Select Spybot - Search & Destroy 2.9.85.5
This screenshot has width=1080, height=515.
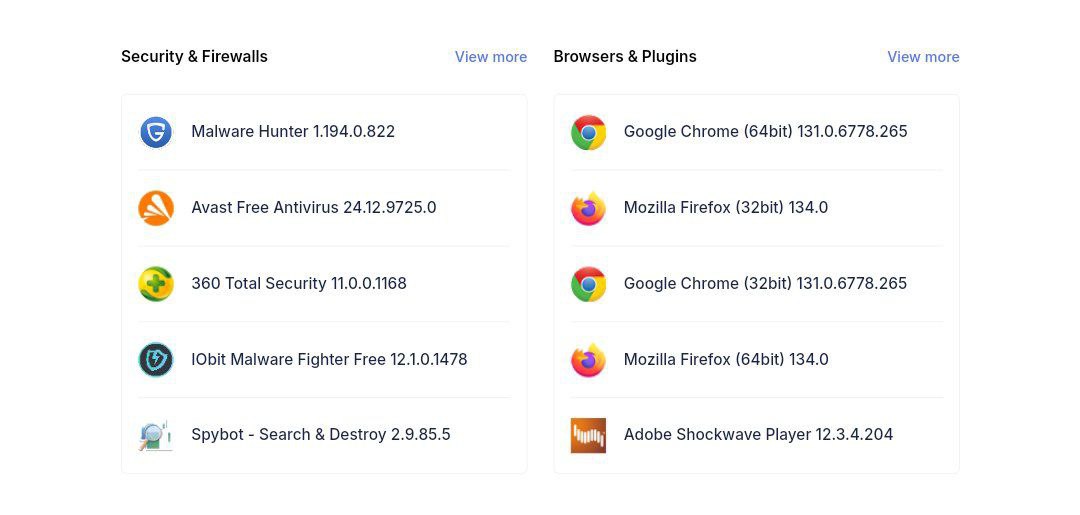(x=321, y=434)
